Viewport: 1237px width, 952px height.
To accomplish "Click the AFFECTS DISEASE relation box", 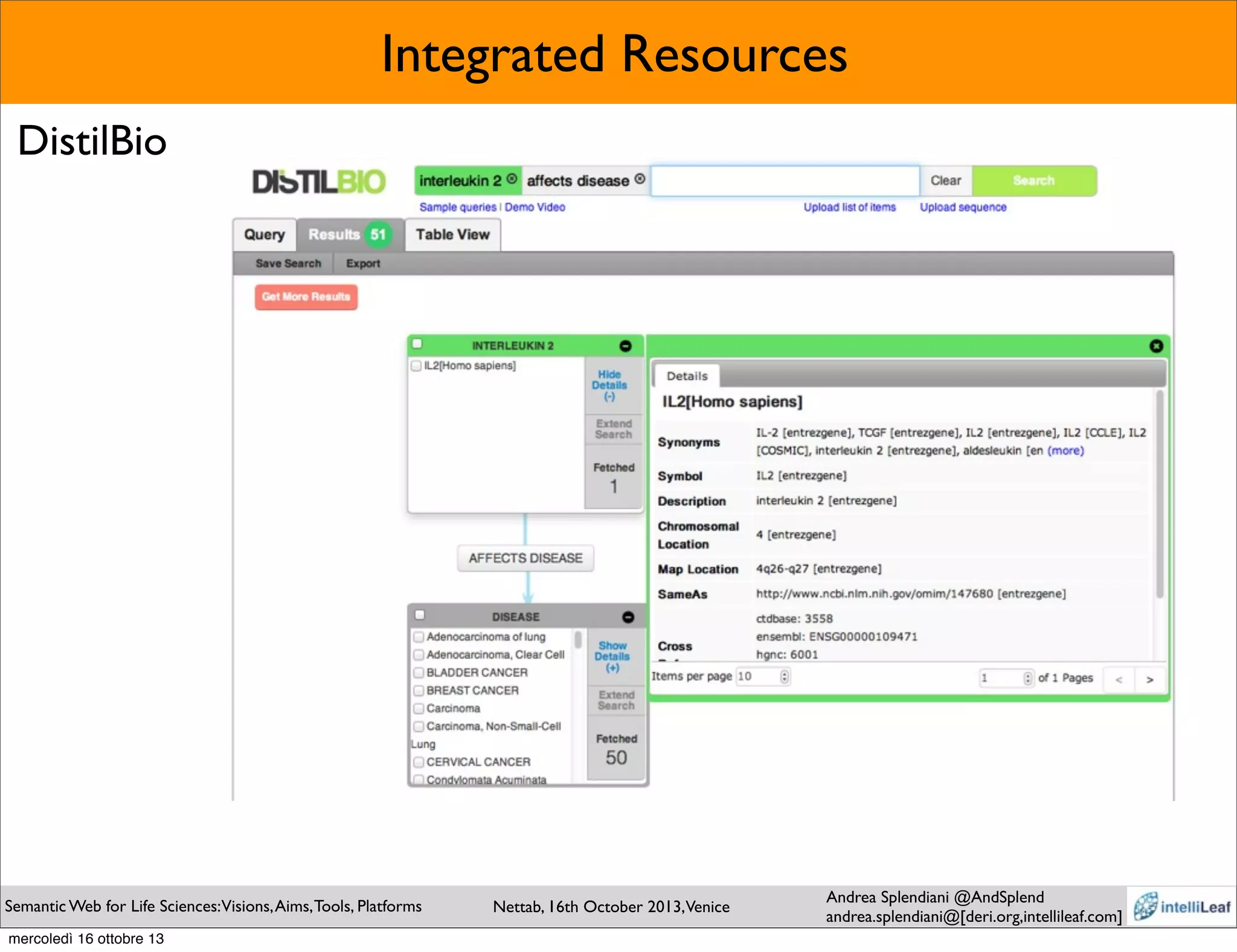I will pos(525,558).
